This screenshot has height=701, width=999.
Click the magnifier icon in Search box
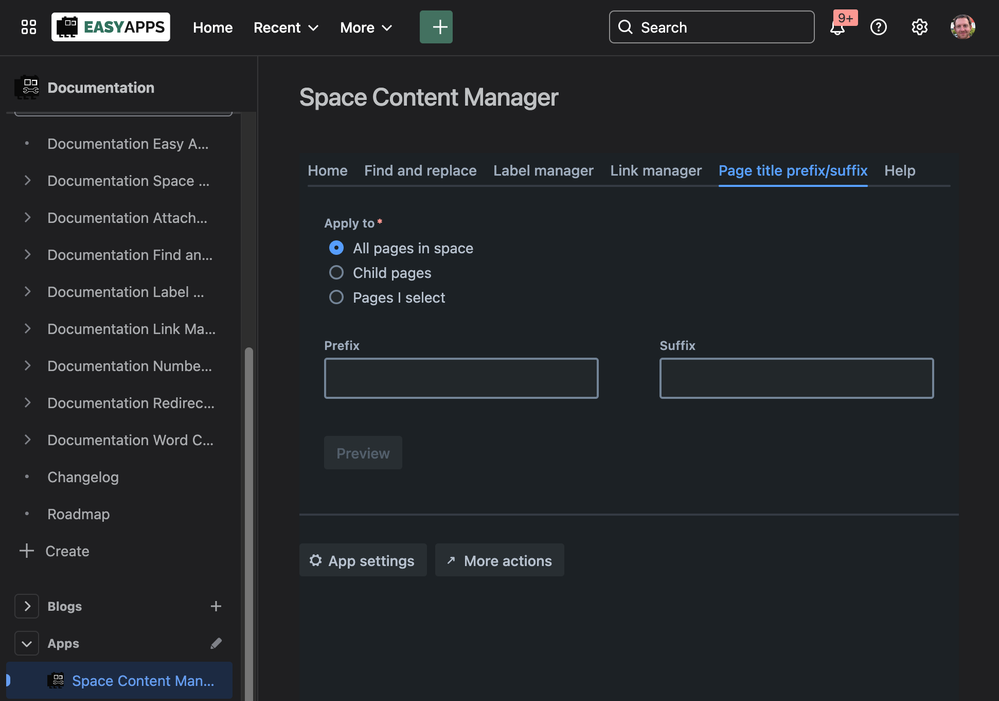pyautogui.click(x=626, y=27)
